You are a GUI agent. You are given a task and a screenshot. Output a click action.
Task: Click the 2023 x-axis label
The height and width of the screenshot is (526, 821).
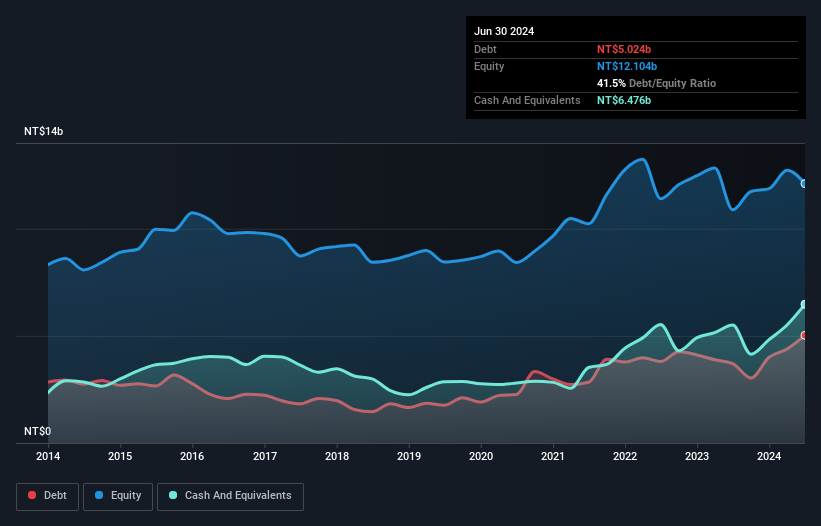click(697, 456)
